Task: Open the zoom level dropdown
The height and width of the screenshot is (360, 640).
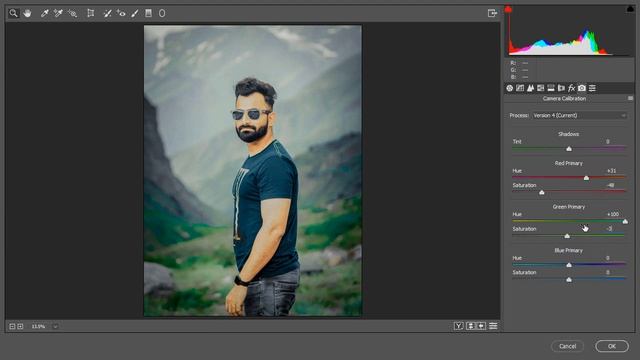Action: 56,327
